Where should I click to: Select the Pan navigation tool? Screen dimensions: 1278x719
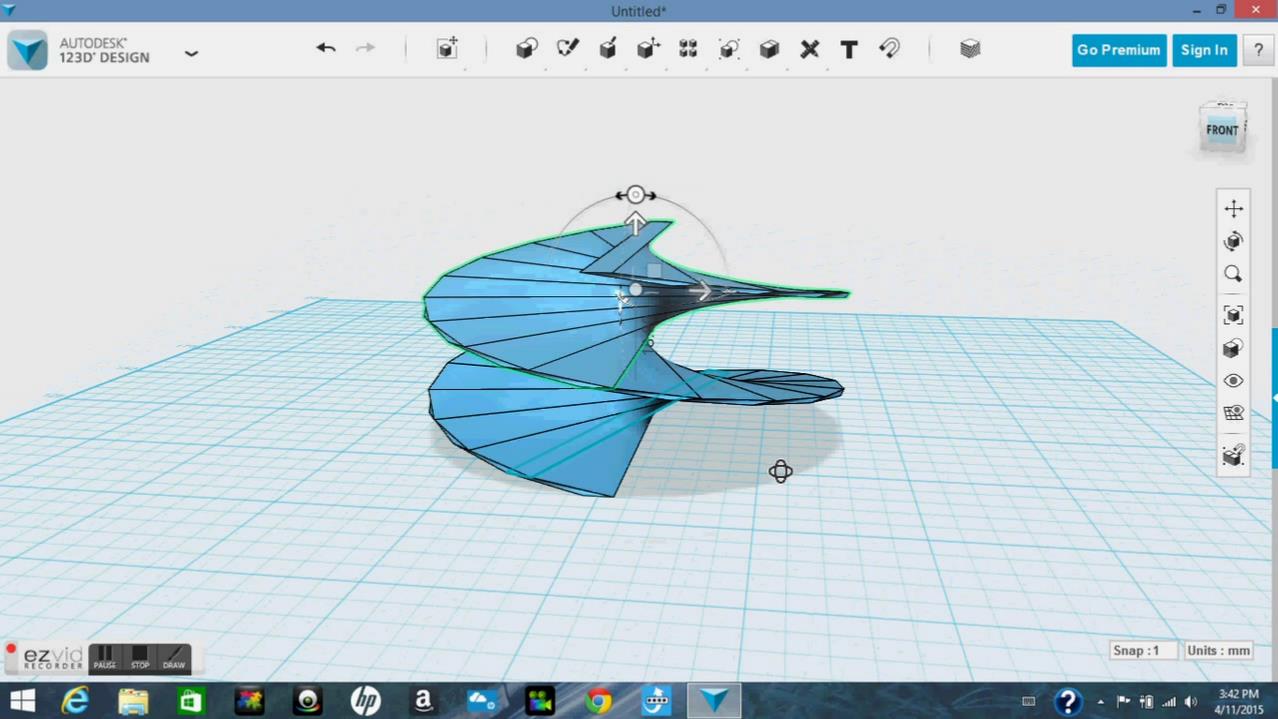point(1233,208)
